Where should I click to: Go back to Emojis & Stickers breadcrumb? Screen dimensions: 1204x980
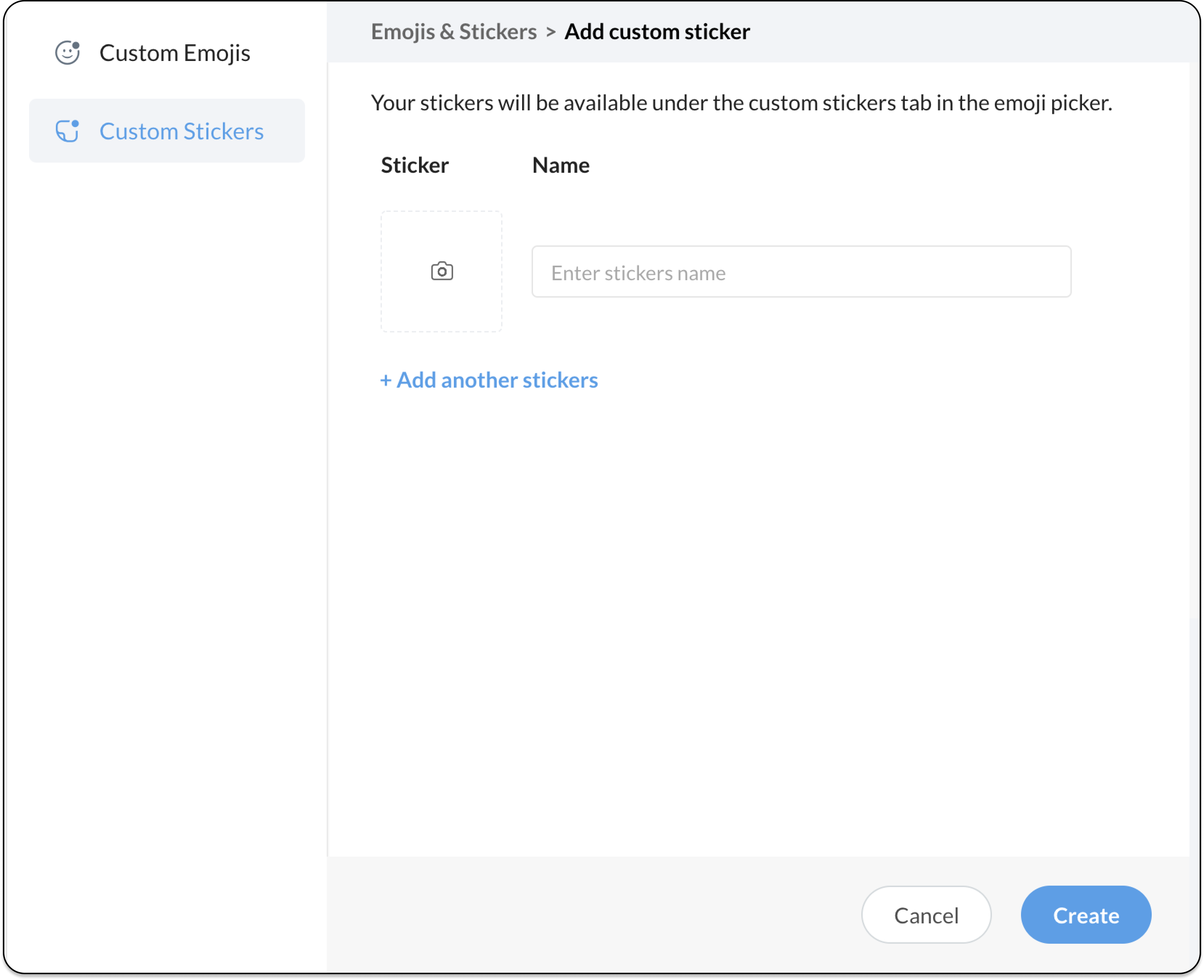(453, 32)
